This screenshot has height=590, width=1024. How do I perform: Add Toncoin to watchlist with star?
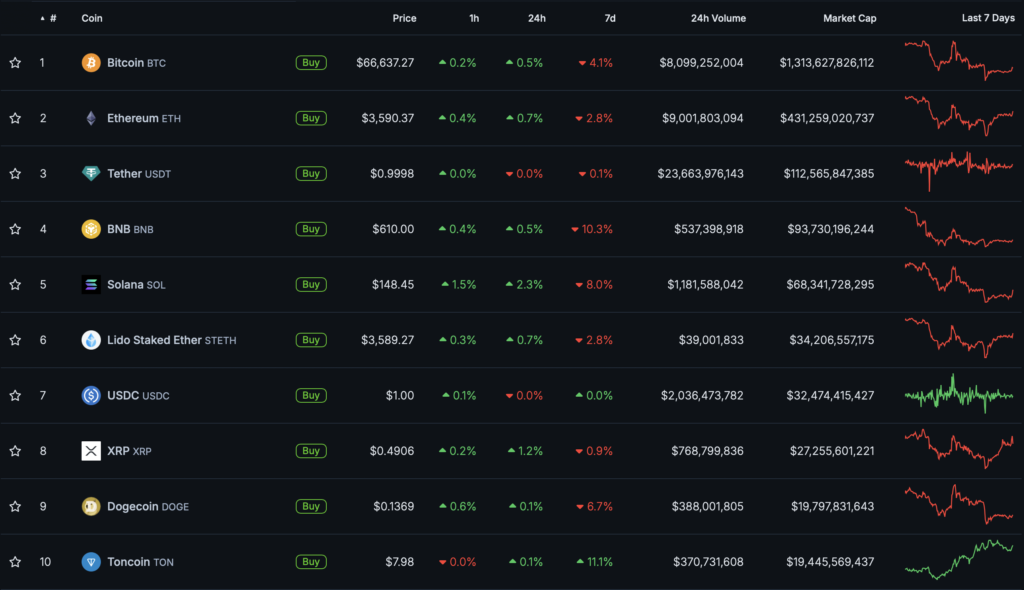pos(15,562)
